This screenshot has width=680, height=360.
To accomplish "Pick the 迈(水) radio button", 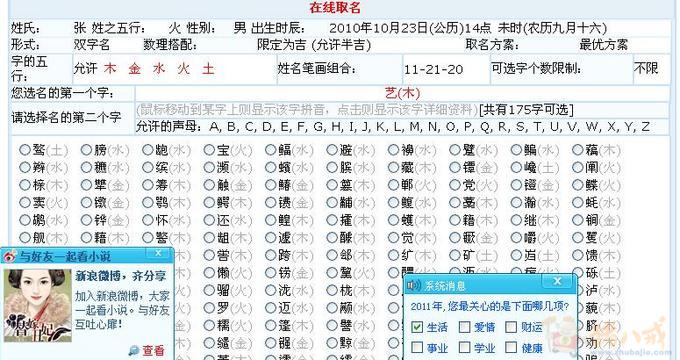I will (x=271, y=308).
